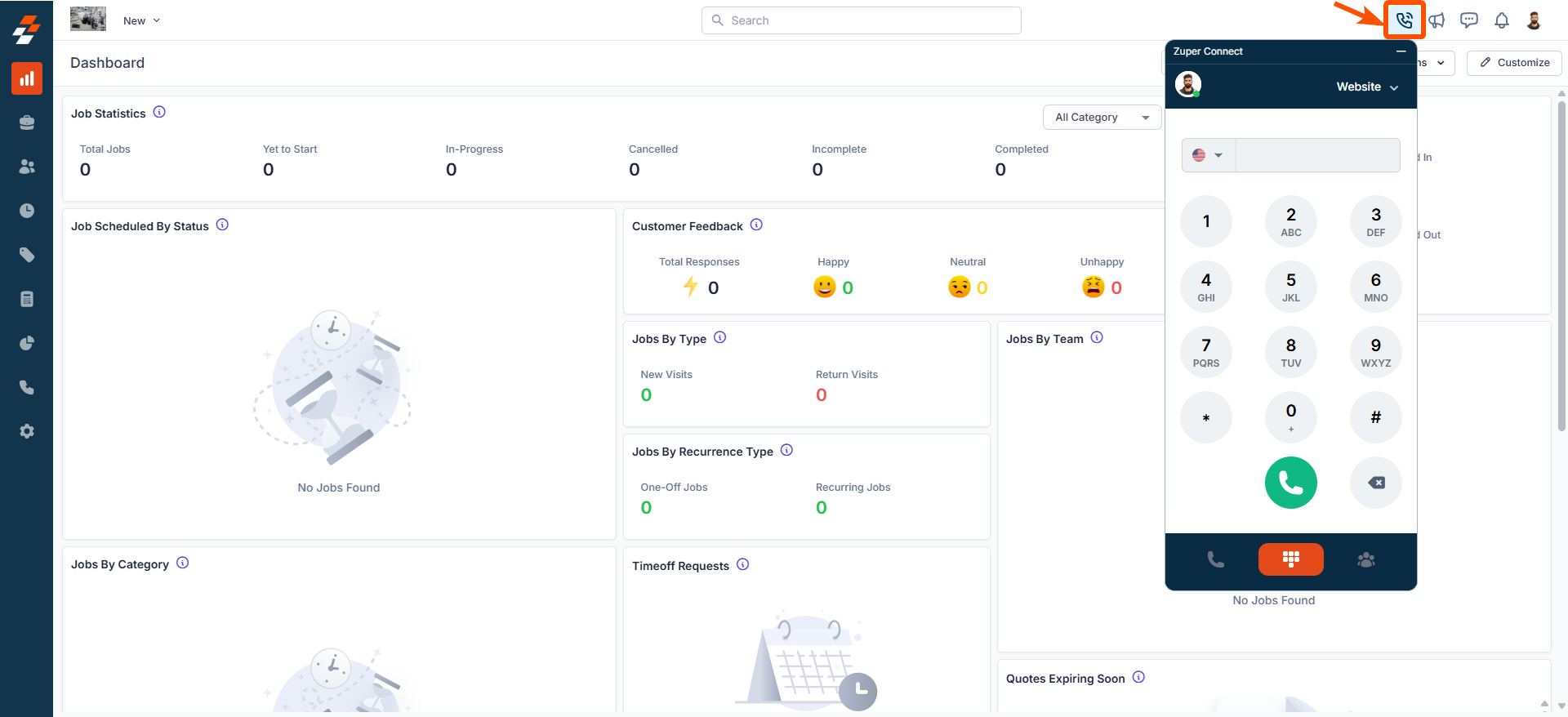Screen dimensions: 1568x717
Task: Tap the hash key on keypad
Action: [1376, 417]
